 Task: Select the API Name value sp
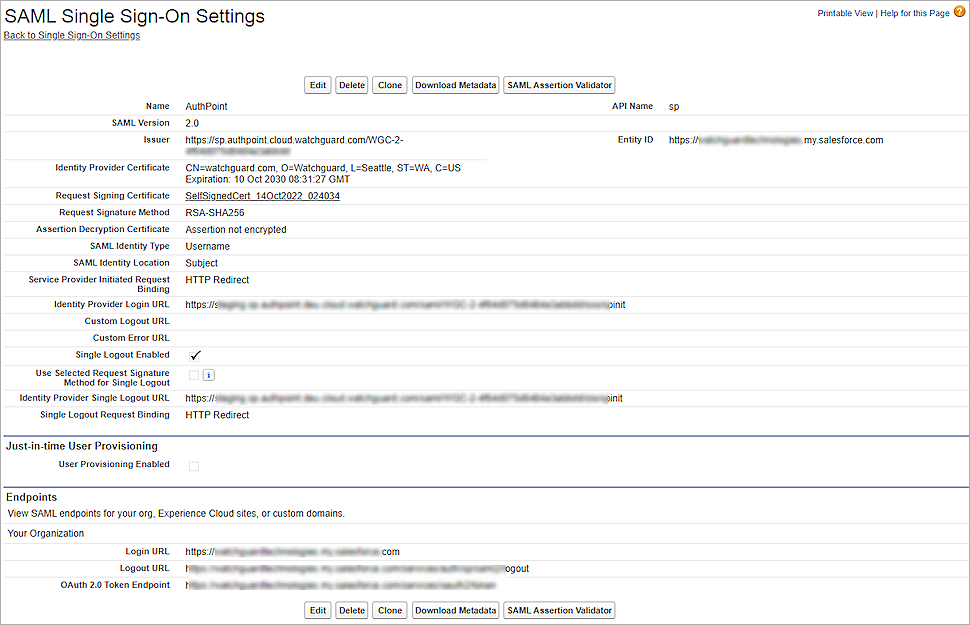pos(674,106)
